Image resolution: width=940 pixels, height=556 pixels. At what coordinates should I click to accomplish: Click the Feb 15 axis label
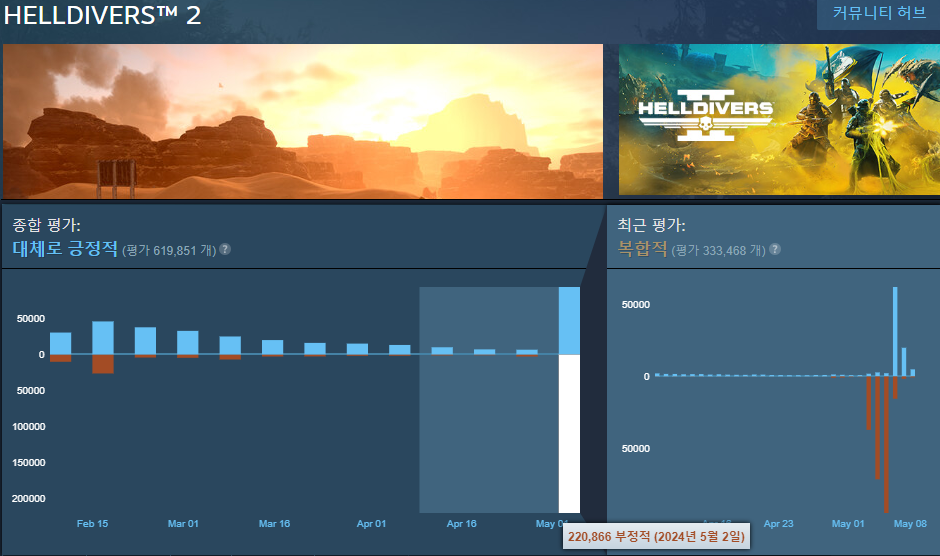[92, 524]
